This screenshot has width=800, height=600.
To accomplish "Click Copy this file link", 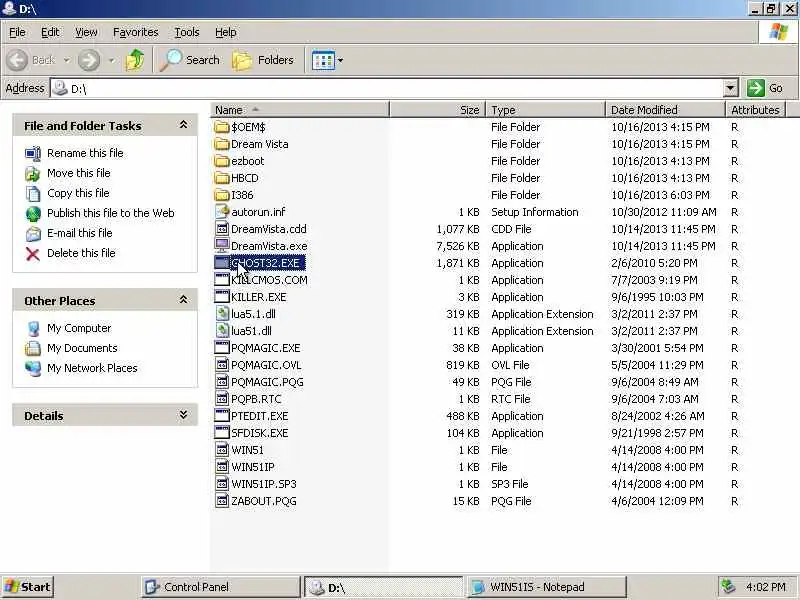I will (x=78, y=193).
